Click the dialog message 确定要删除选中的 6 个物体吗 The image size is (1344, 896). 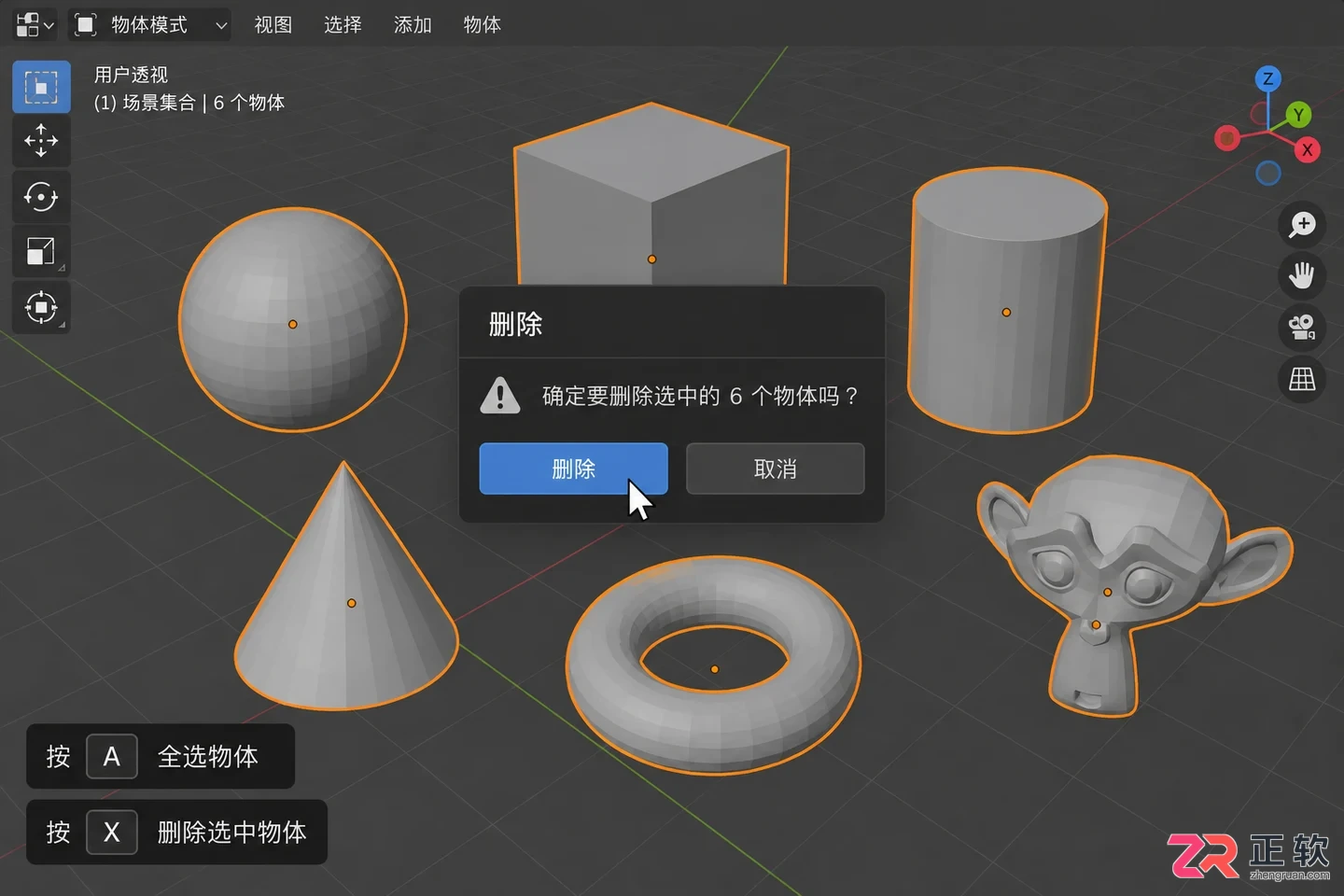[x=700, y=396]
